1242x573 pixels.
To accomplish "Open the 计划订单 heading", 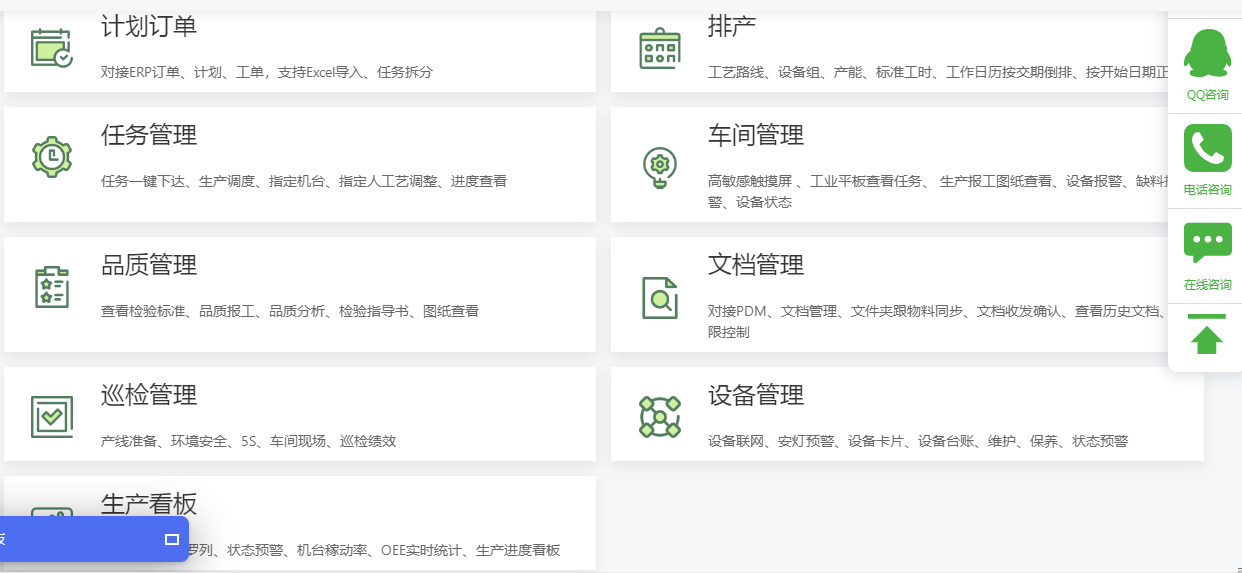I will coord(149,26).
